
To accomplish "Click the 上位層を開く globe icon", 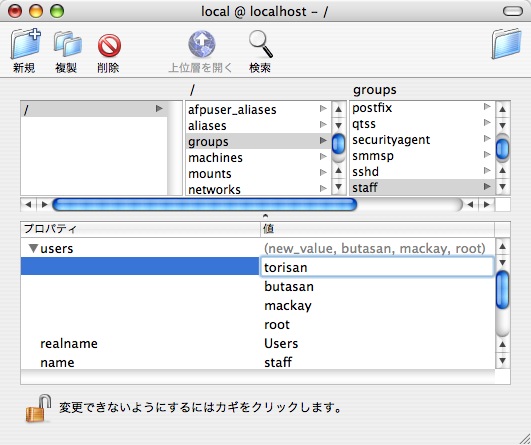I will coord(201,44).
